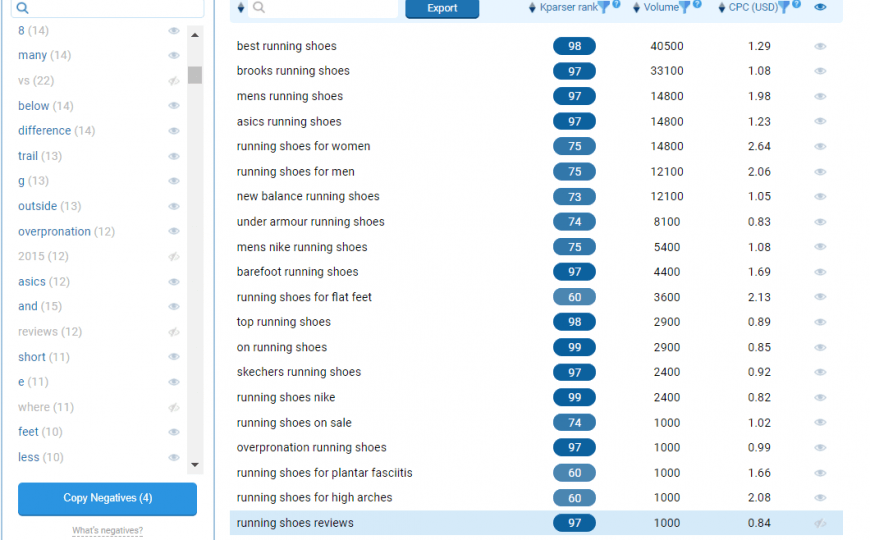The width and height of the screenshot is (870, 540).
Task: Toggle eye icon for sidebar word 'feet'
Action: (174, 432)
